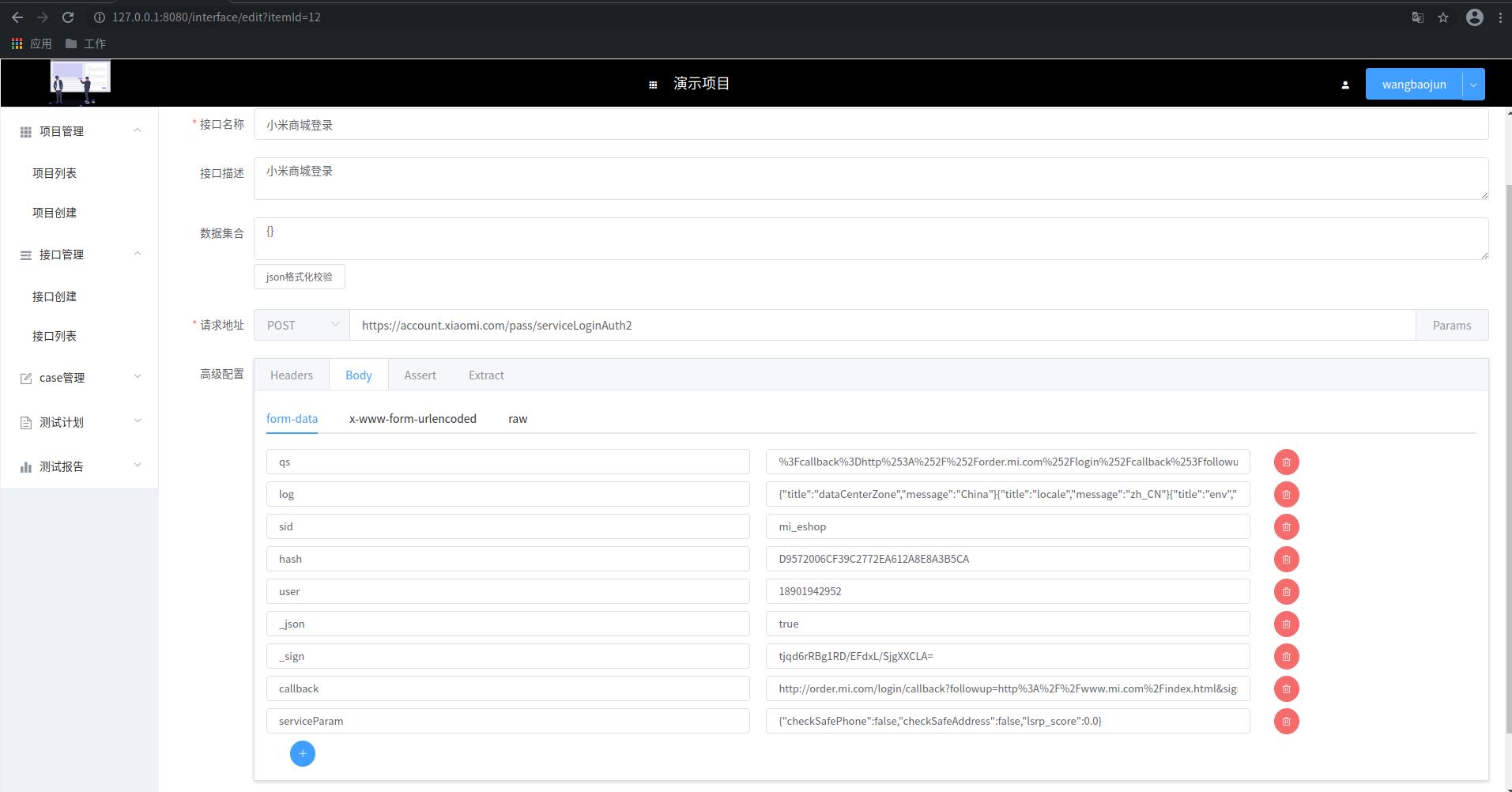
Task: Open the POST method dropdown
Action: tap(302, 325)
